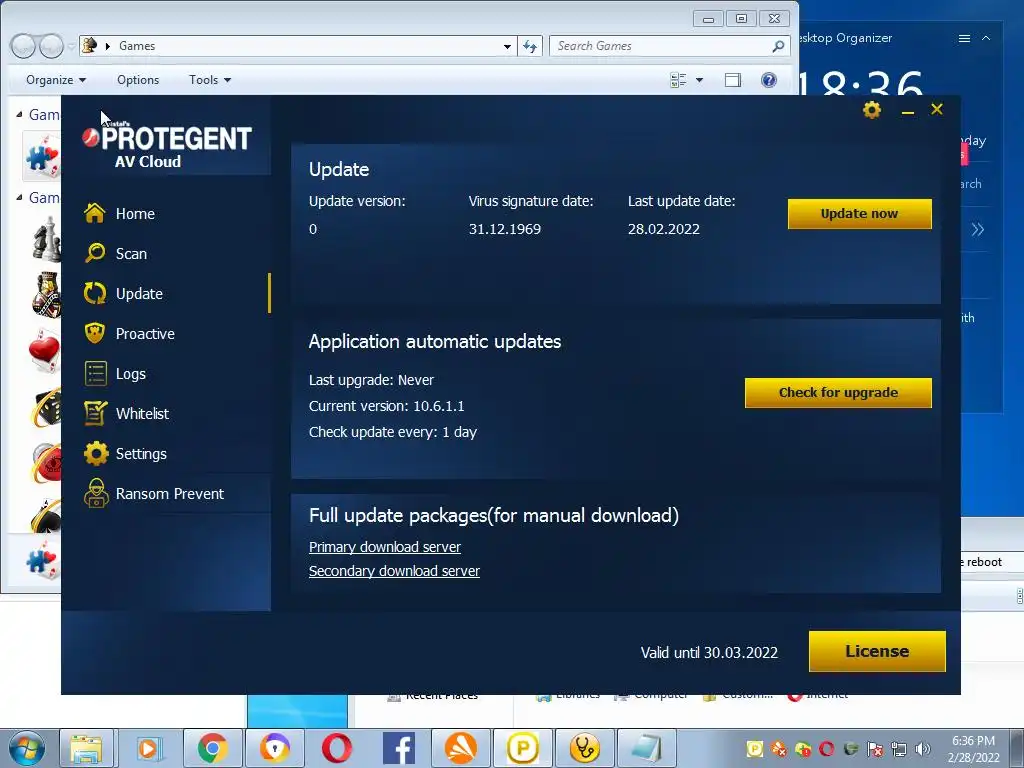Click the last update date 28.02.2022
The width and height of the screenshot is (1024, 768).
pos(664,229)
